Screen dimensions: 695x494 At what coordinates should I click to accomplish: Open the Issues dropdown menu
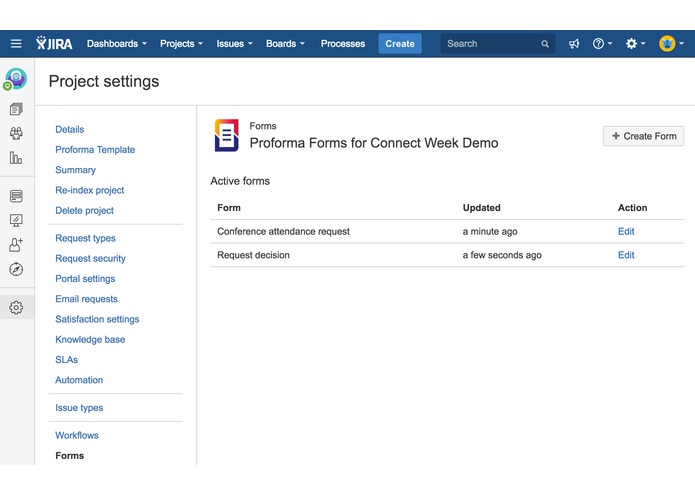[234, 43]
